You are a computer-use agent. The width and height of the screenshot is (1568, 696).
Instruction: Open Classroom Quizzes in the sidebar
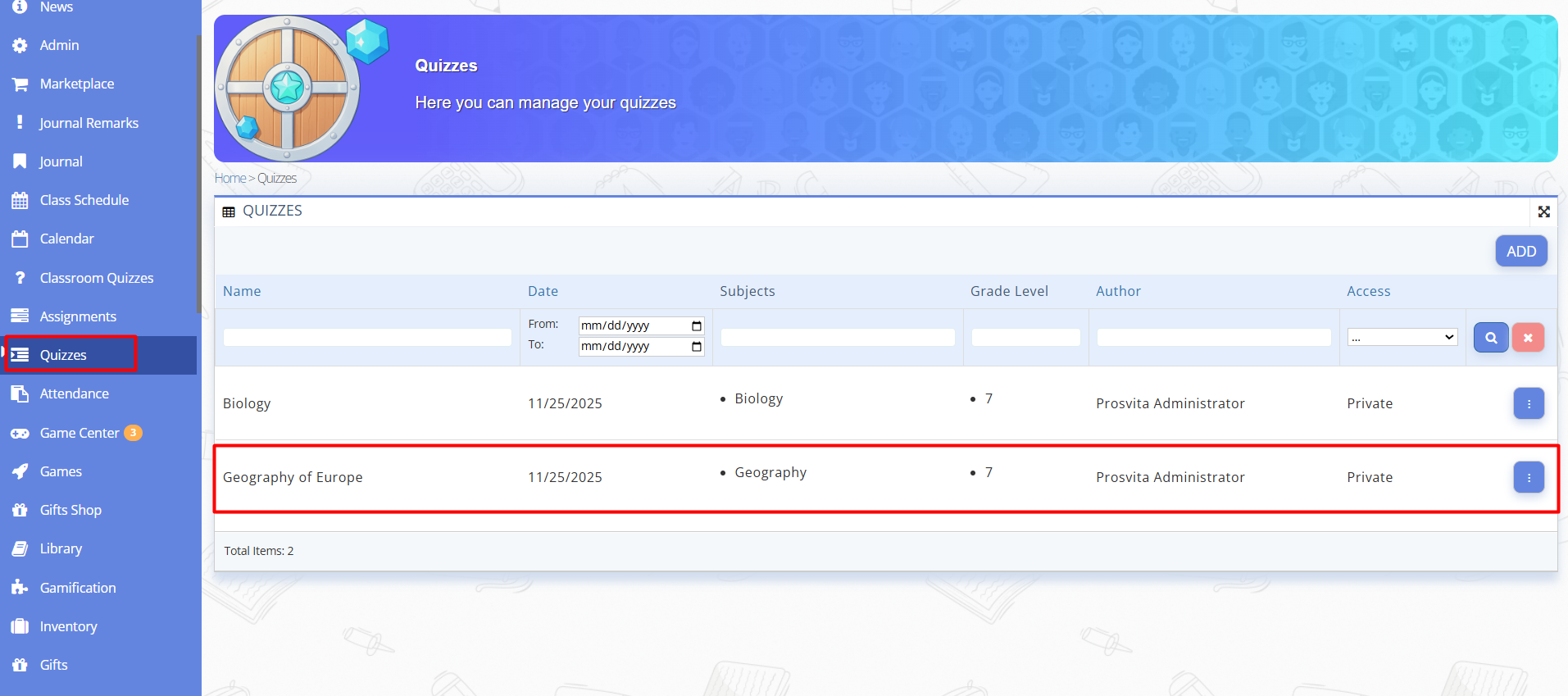[96, 278]
